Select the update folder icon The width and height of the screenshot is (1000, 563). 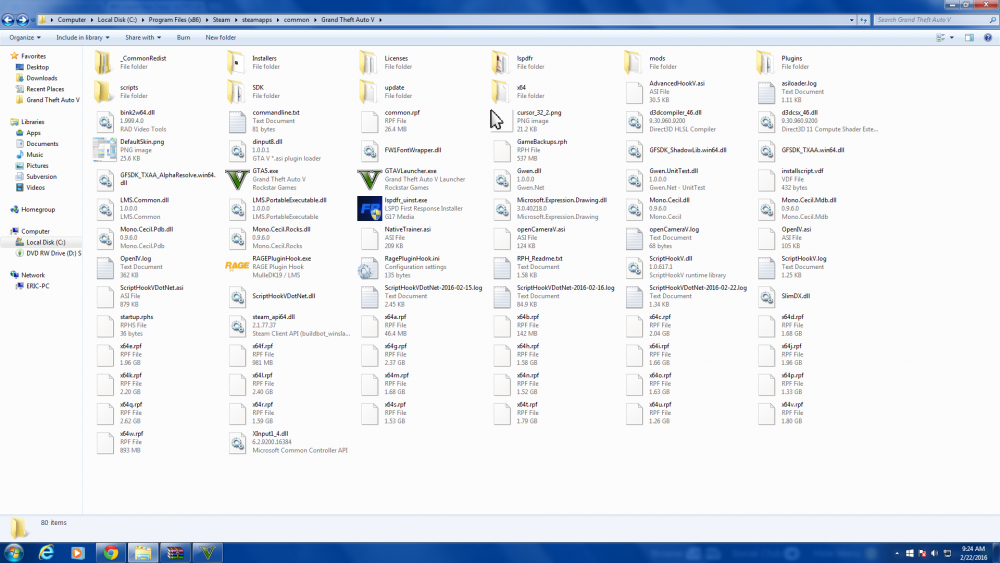[368, 92]
